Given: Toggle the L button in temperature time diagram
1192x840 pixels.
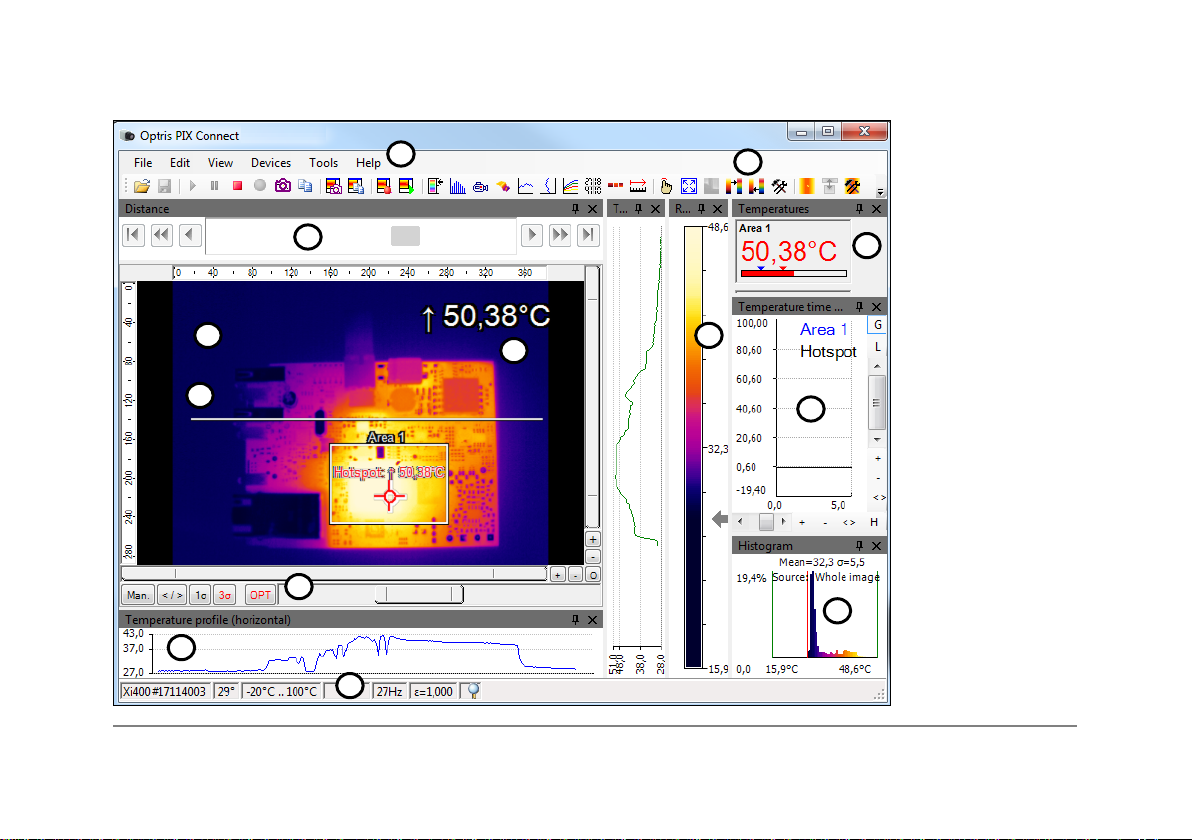Looking at the screenshot, I should click(877, 347).
